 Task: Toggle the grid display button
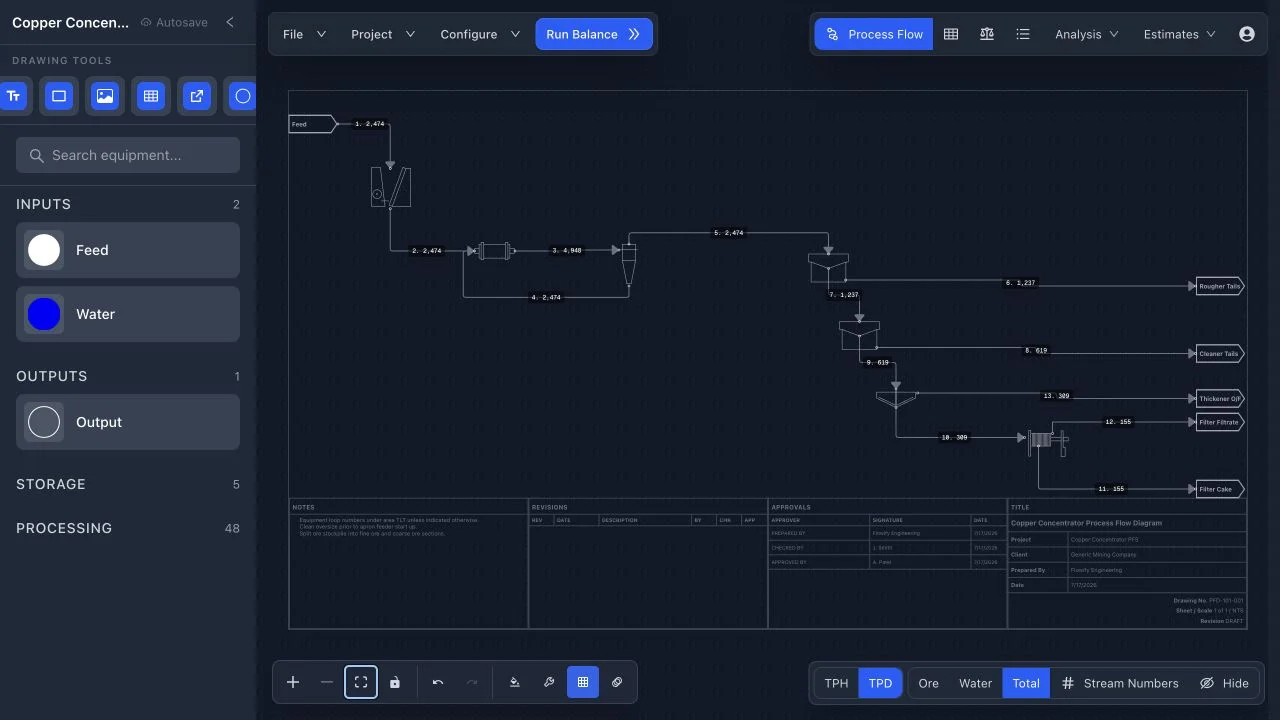tap(583, 683)
